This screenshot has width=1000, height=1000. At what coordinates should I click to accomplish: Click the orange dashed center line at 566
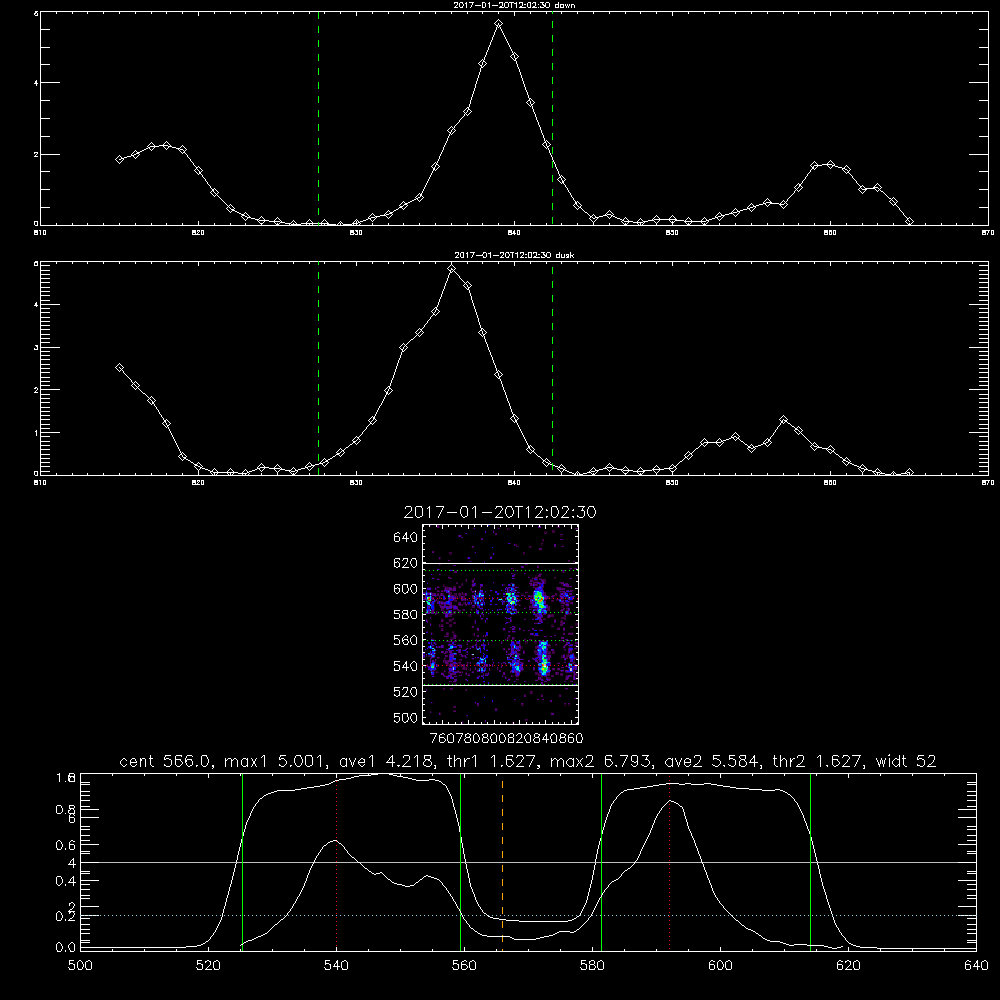coord(503,861)
